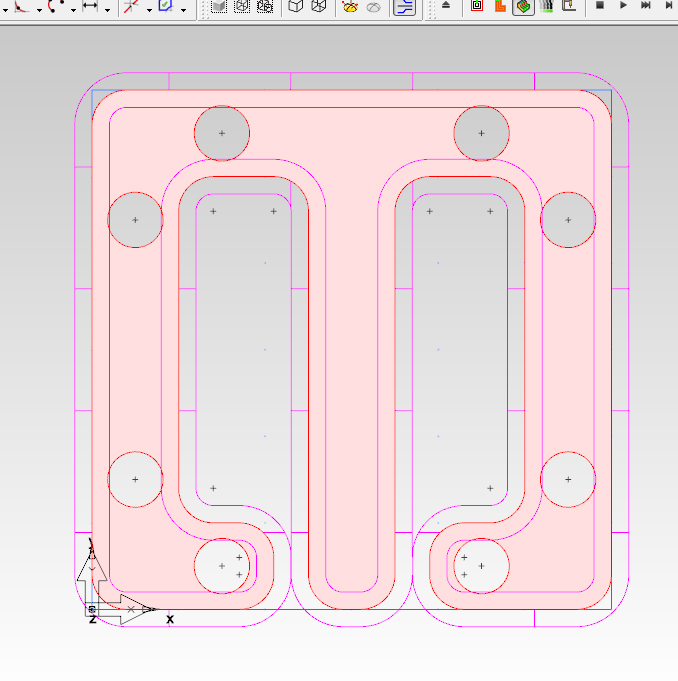Toggle the highlighted green layered stock display button

point(523,7)
